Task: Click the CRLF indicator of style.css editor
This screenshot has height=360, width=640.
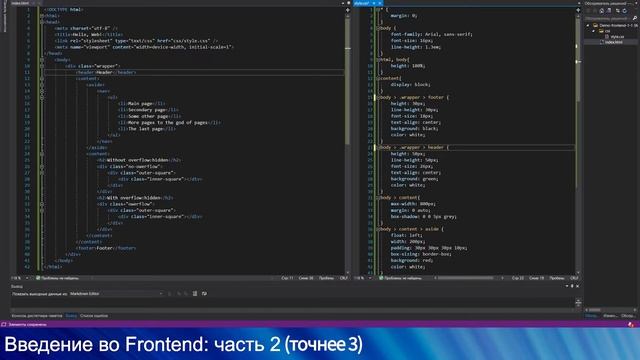Action: tap(574, 278)
